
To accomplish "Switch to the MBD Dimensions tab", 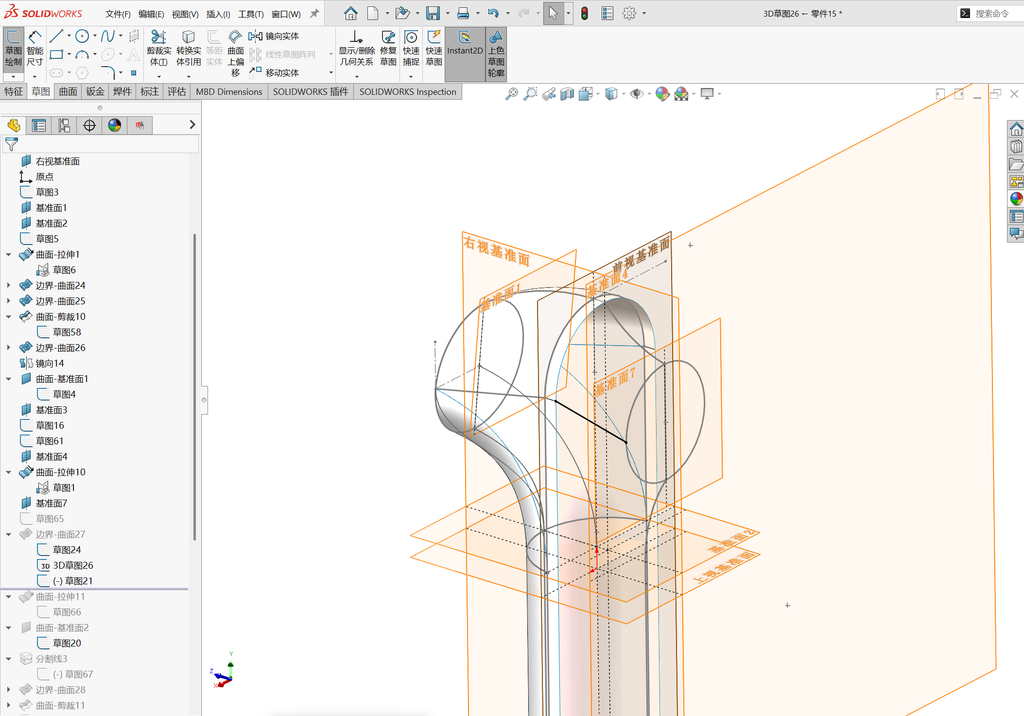I will 229,91.
